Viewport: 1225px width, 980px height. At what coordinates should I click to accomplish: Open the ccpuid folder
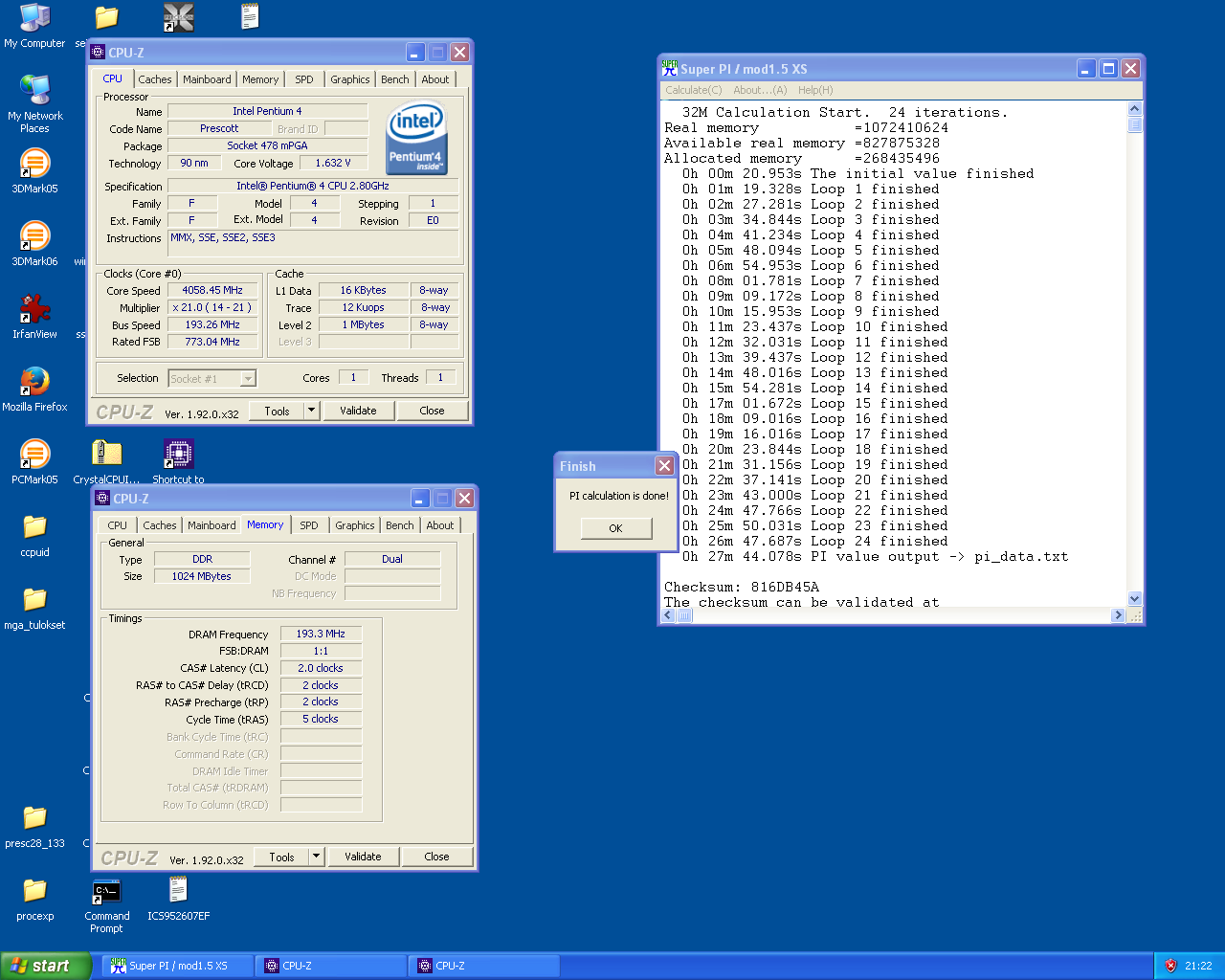coord(34,535)
